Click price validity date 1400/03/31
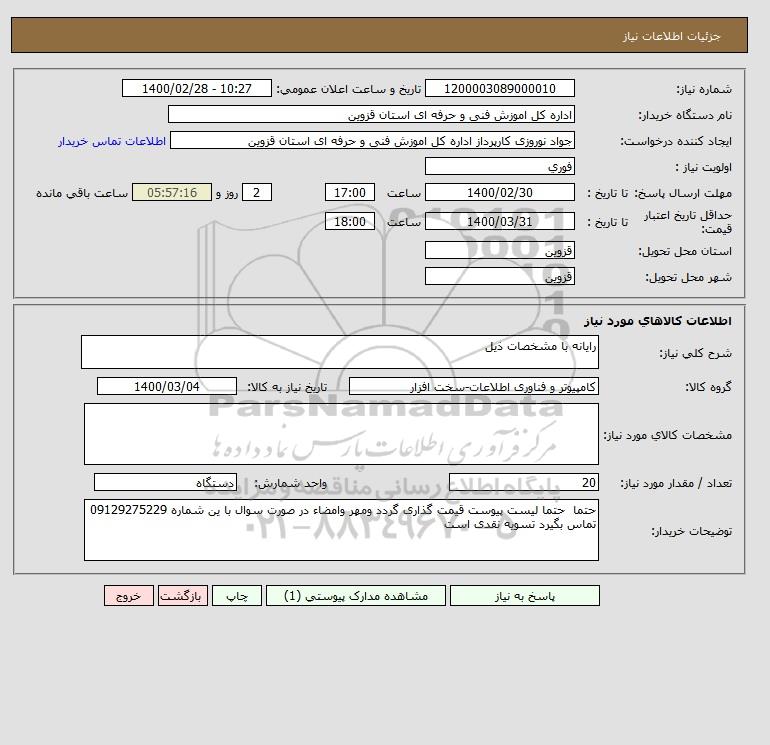The width and height of the screenshot is (770, 745). point(499,221)
